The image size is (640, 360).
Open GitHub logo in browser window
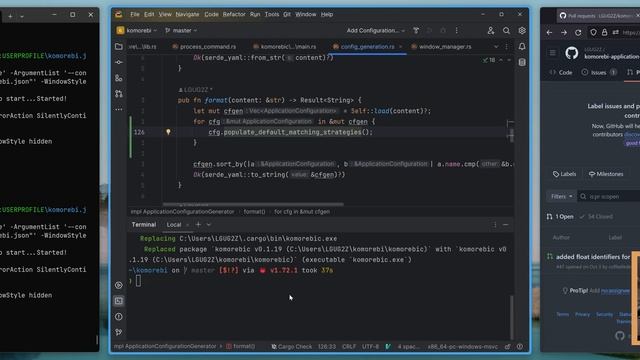click(x=571, y=53)
